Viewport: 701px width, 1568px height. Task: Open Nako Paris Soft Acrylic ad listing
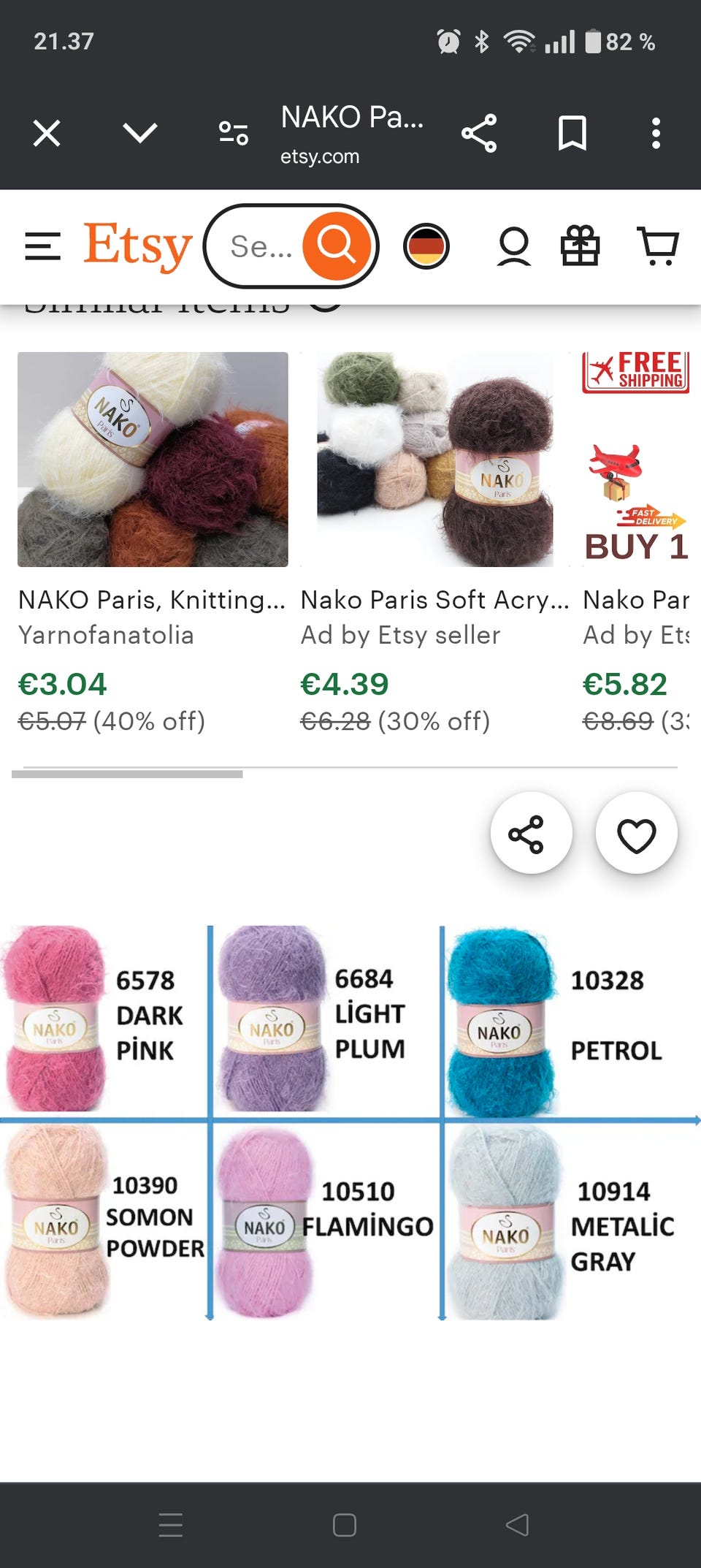[434, 600]
